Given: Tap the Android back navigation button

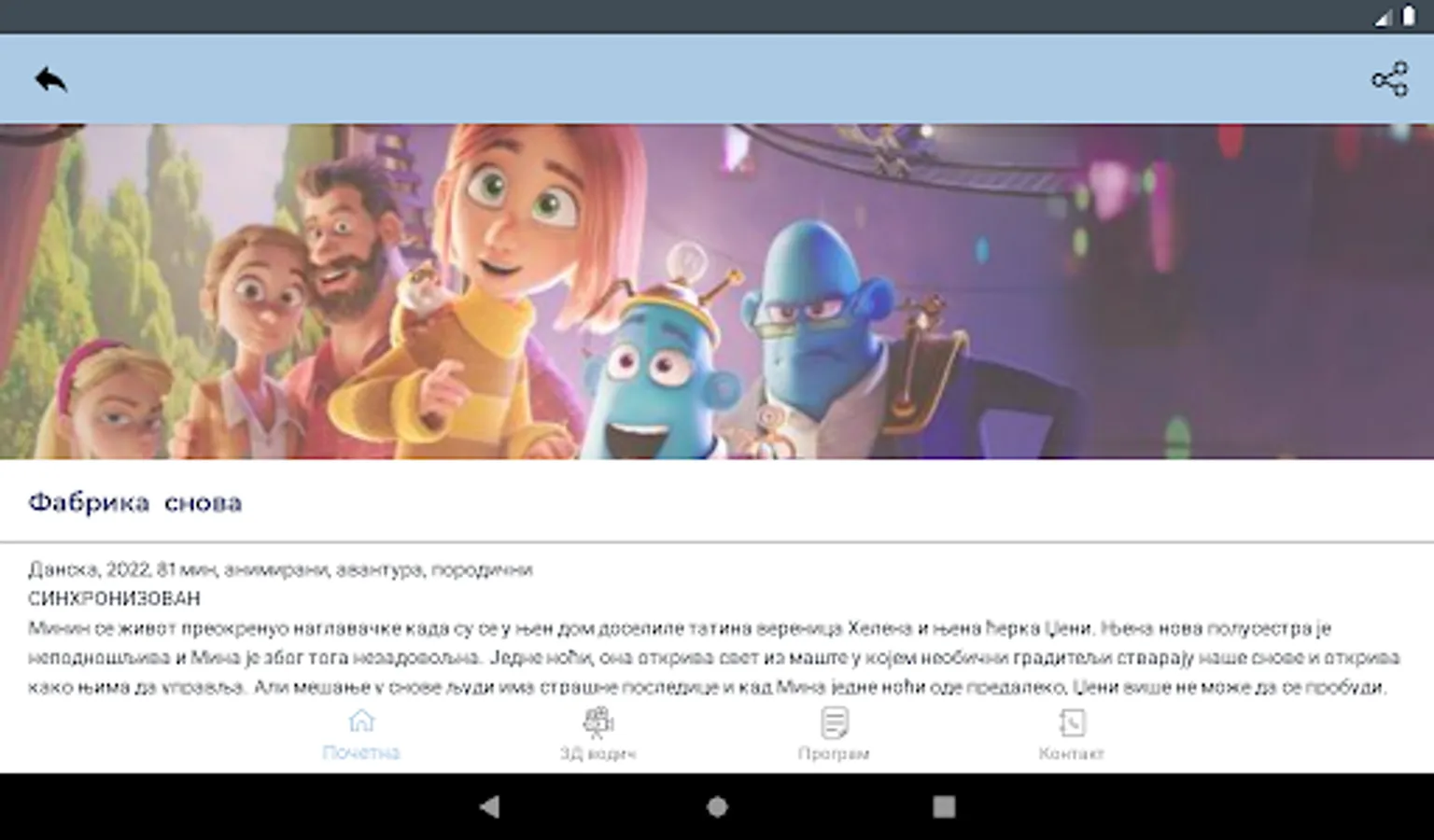Looking at the screenshot, I should (x=489, y=806).
